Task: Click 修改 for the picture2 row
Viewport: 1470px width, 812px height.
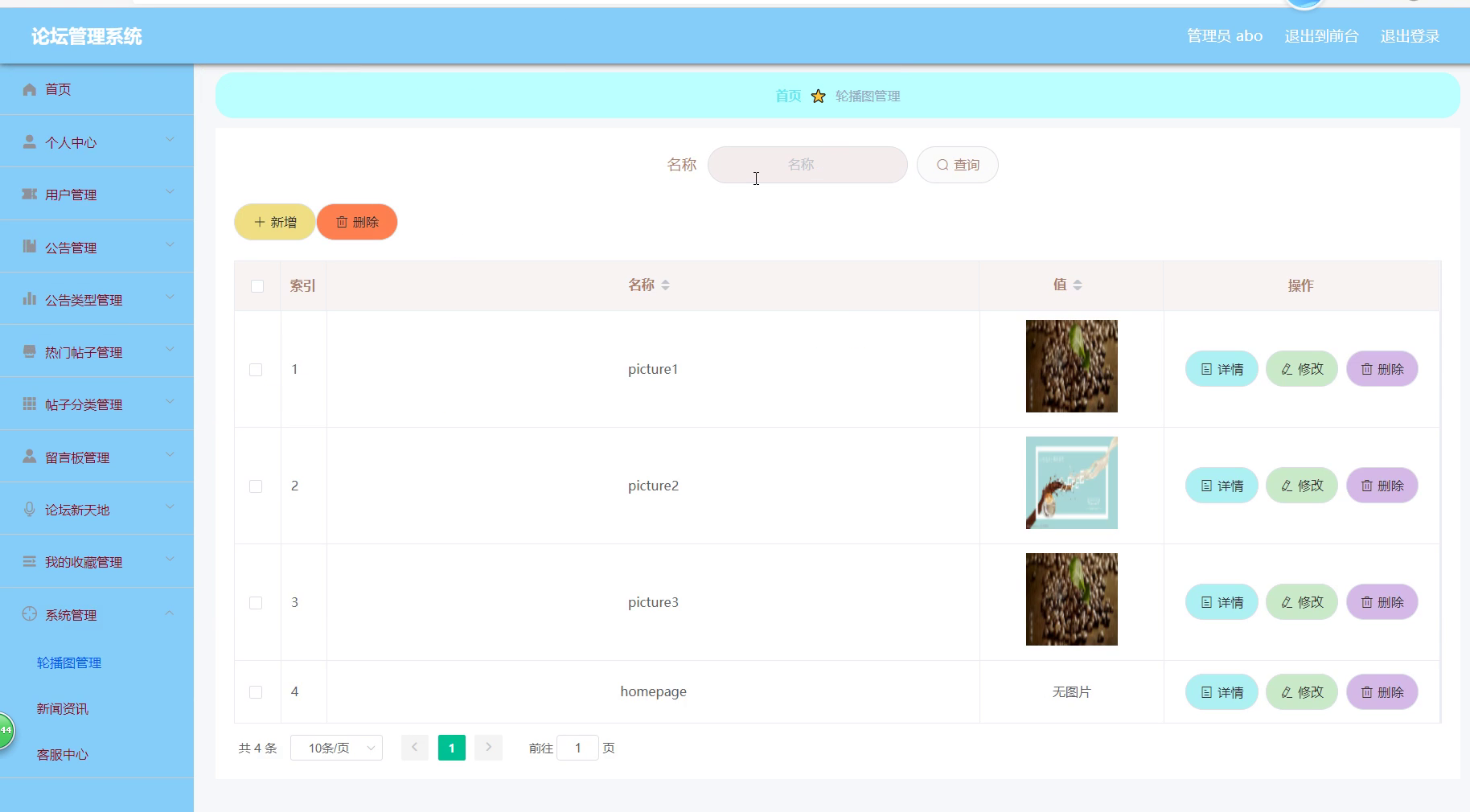Action: [1302, 486]
